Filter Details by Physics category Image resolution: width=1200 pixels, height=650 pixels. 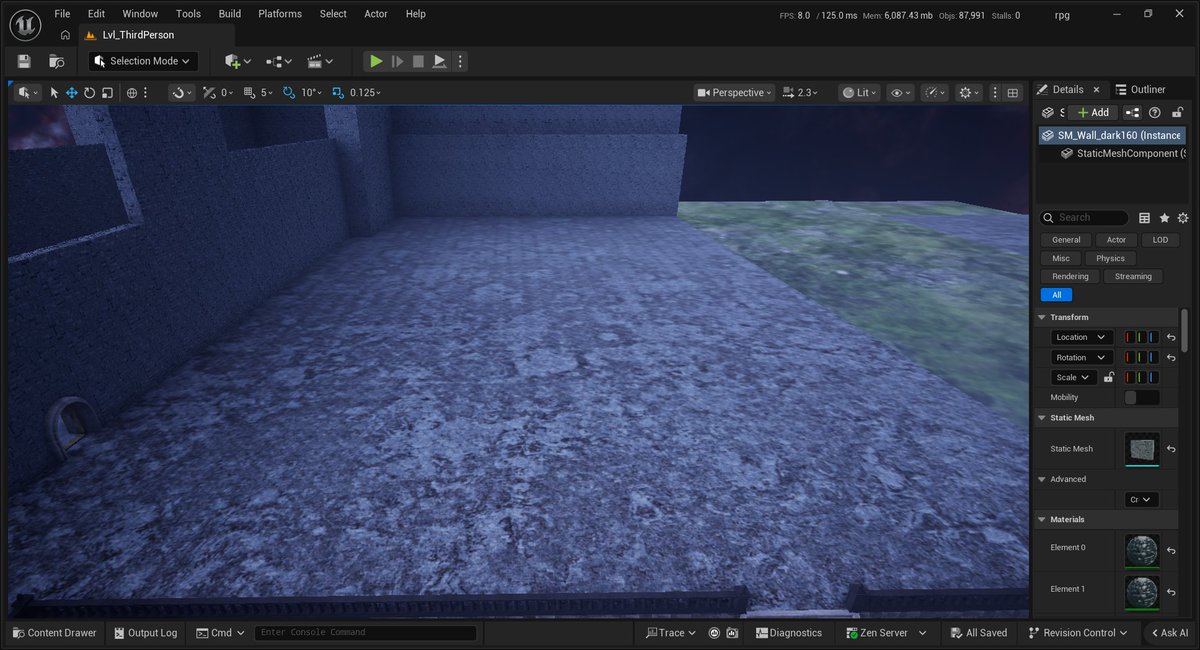point(1110,258)
